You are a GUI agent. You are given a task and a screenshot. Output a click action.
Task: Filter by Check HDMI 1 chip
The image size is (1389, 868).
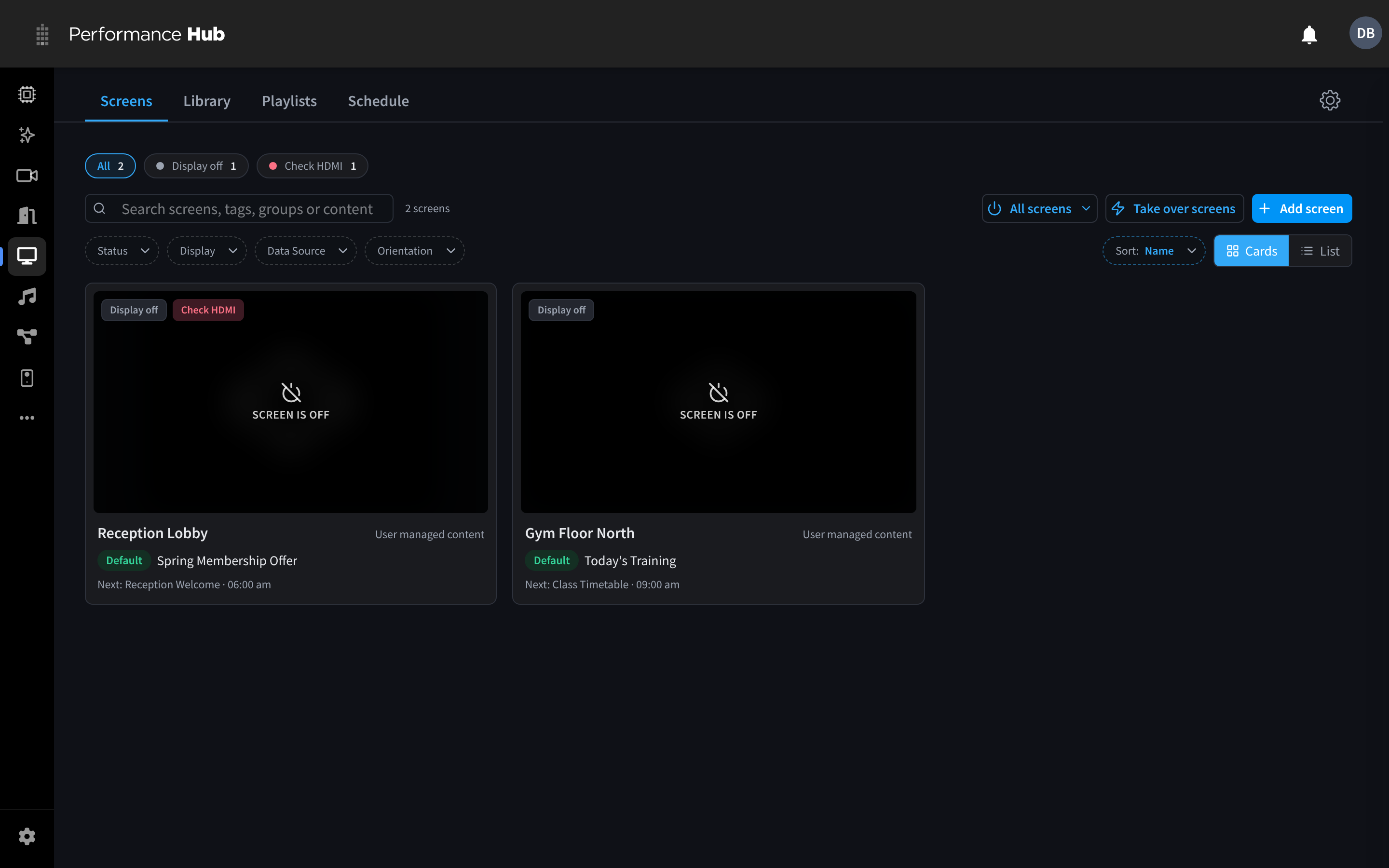click(x=312, y=166)
